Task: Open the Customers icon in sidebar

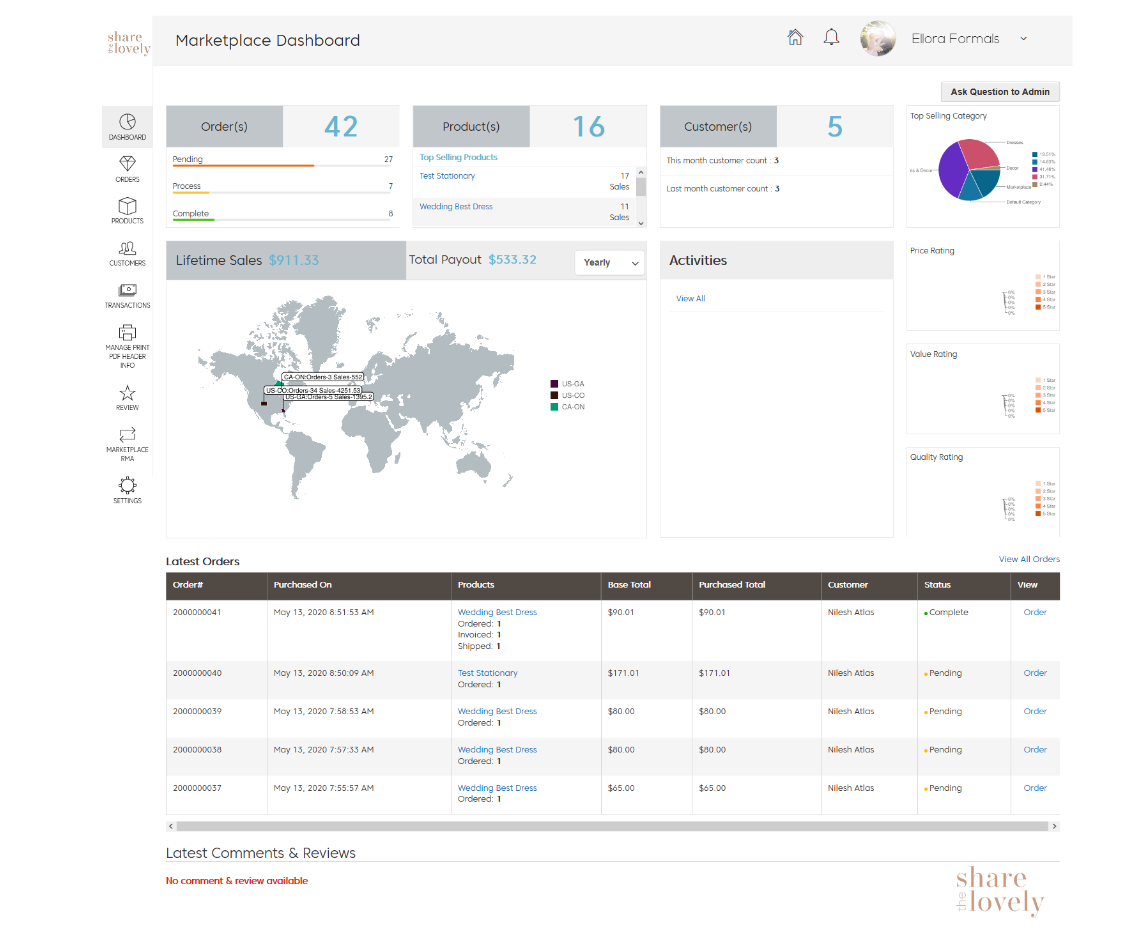Action: tap(127, 248)
